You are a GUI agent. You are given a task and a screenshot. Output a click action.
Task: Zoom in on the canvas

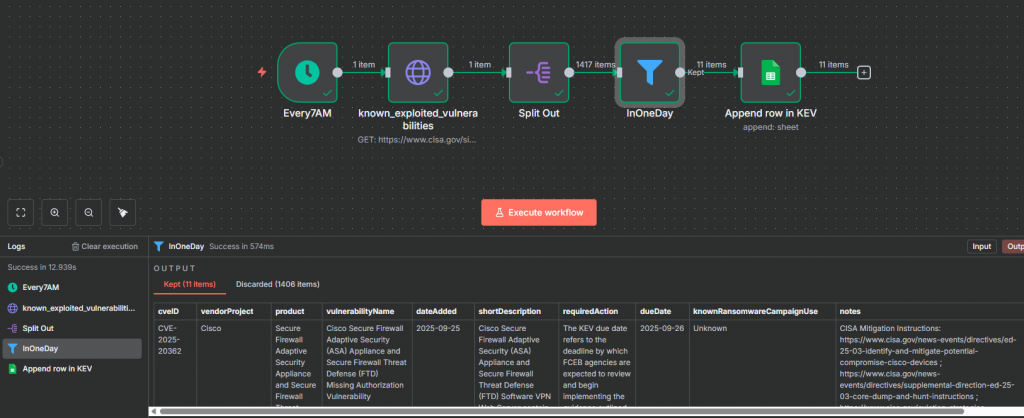coord(55,212)
